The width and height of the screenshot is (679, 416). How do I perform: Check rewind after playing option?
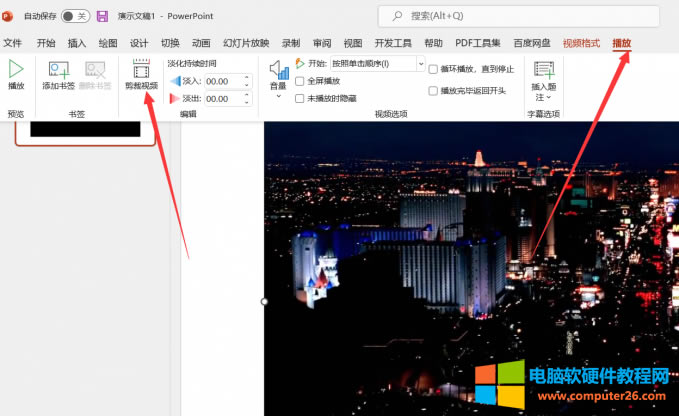point(433,90)
